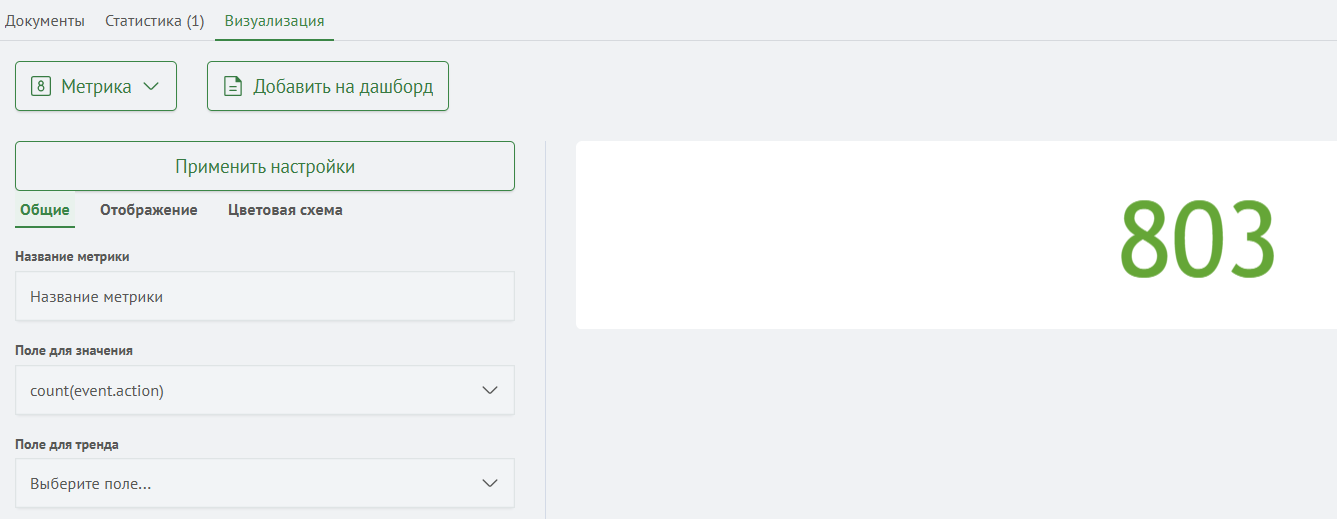Click the Метрика button text
This screenshot has width=1337, height=519.
[x=96, y=87]
